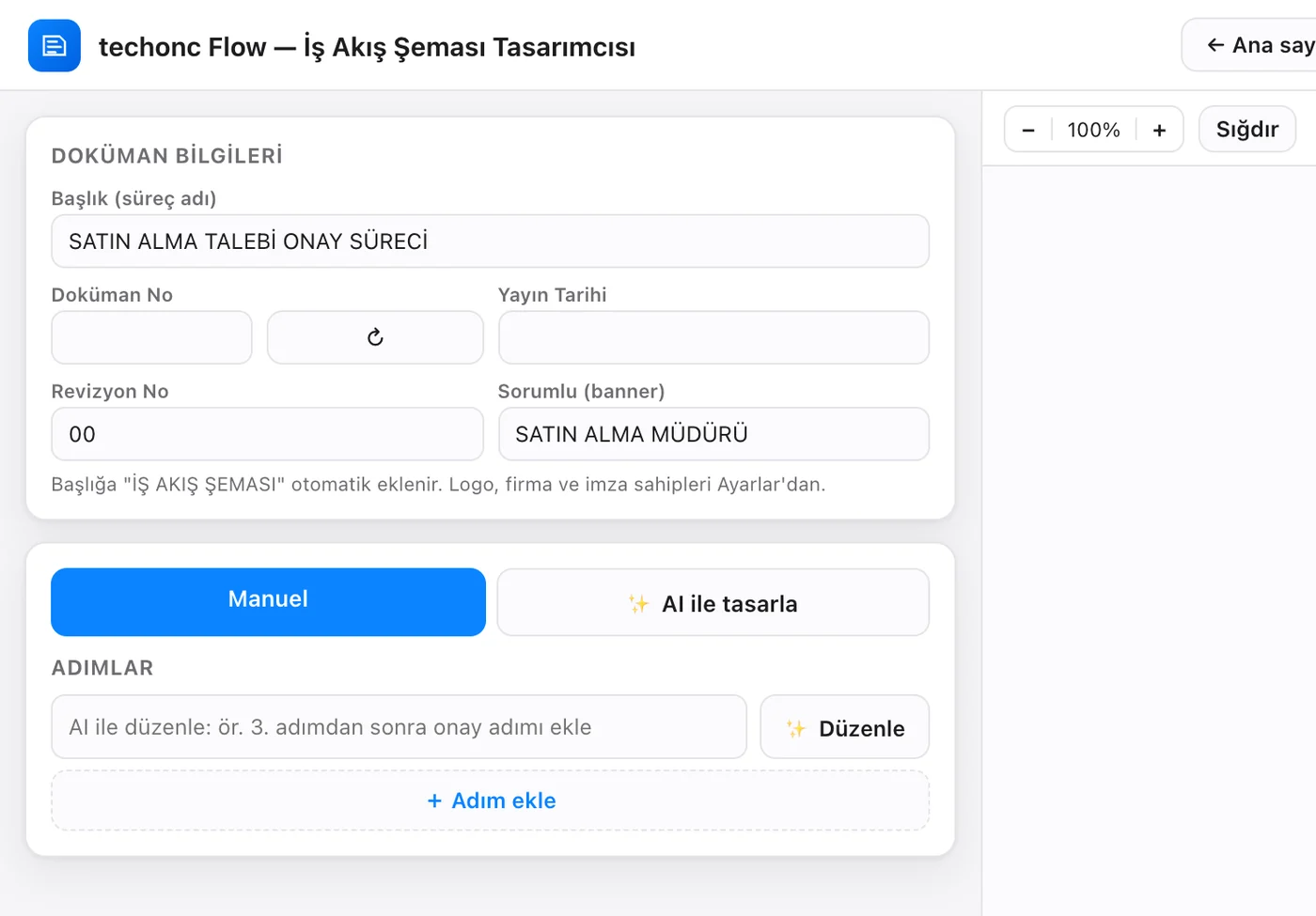Viewport: 1316px width, 916px height.
Task: Click the back arrow beside Ana sayfa
Action: [x=1215, y=45]
